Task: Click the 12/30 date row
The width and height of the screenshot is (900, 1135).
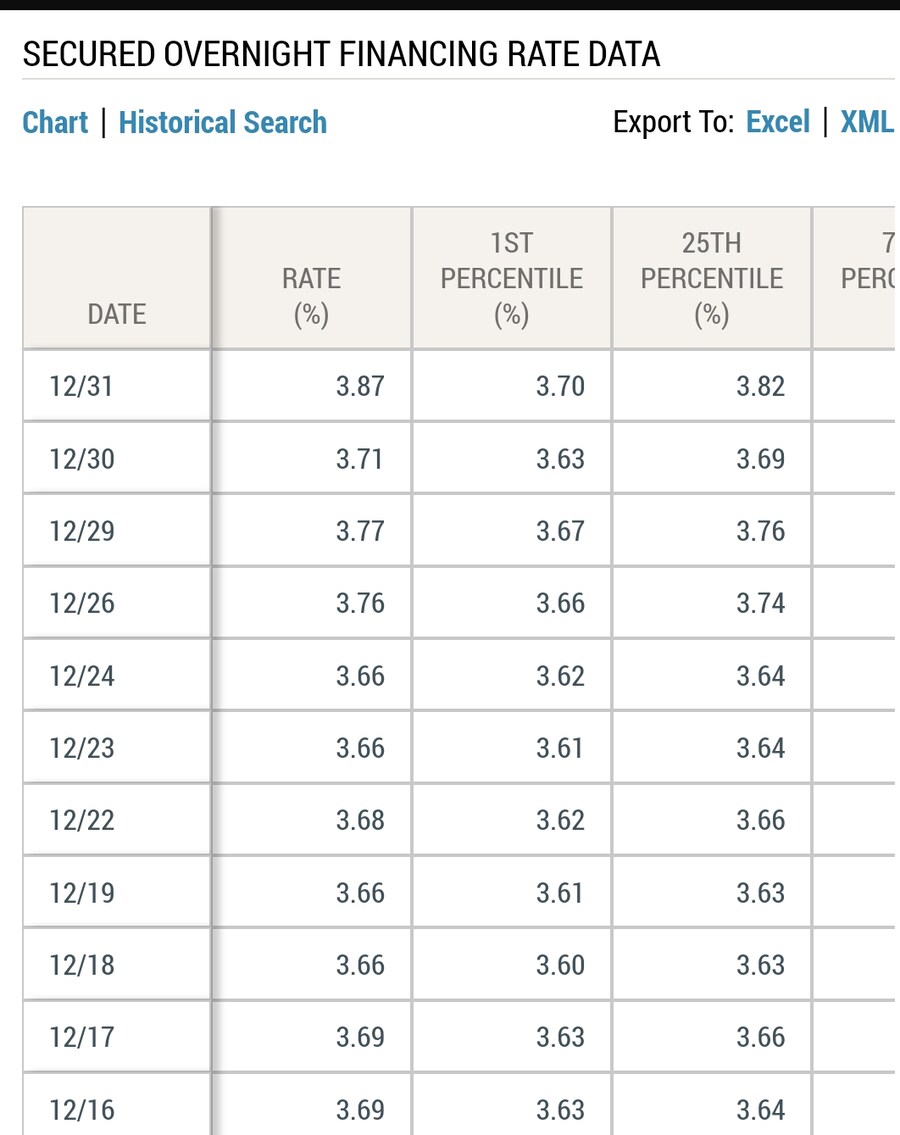Action: [82, 459]
